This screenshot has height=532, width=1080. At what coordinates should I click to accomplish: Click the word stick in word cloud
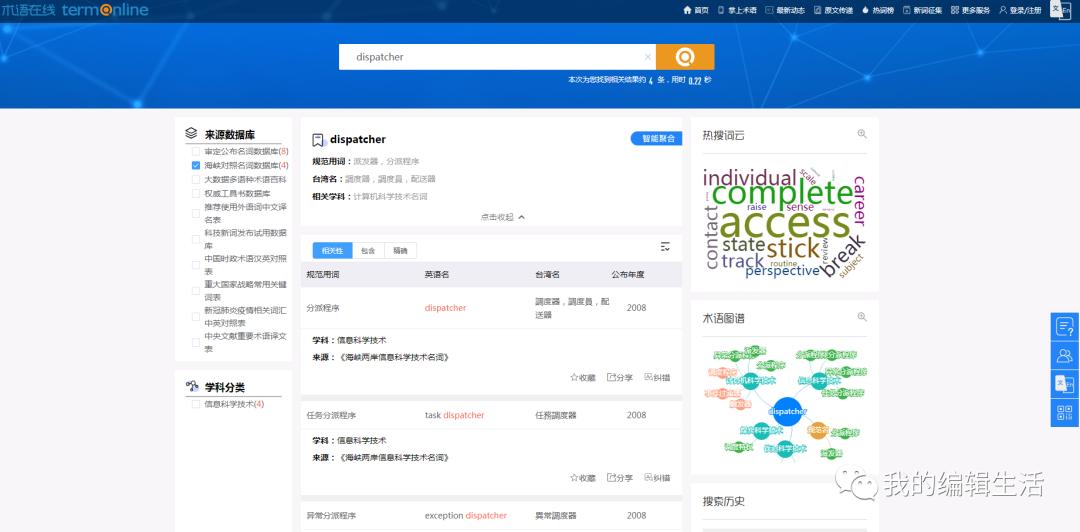[x=793, y=247]
